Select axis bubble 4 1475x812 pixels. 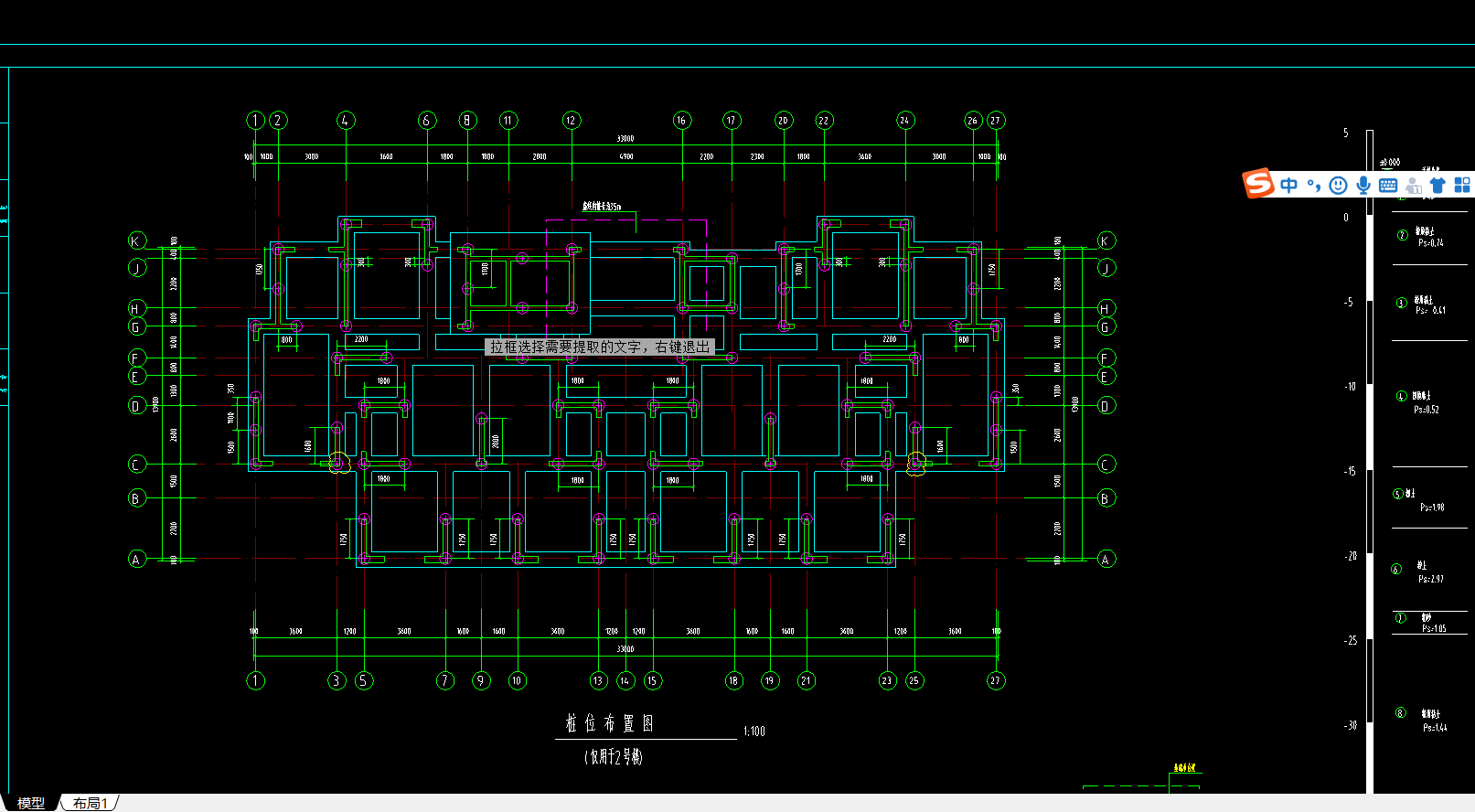coord(345,120)
